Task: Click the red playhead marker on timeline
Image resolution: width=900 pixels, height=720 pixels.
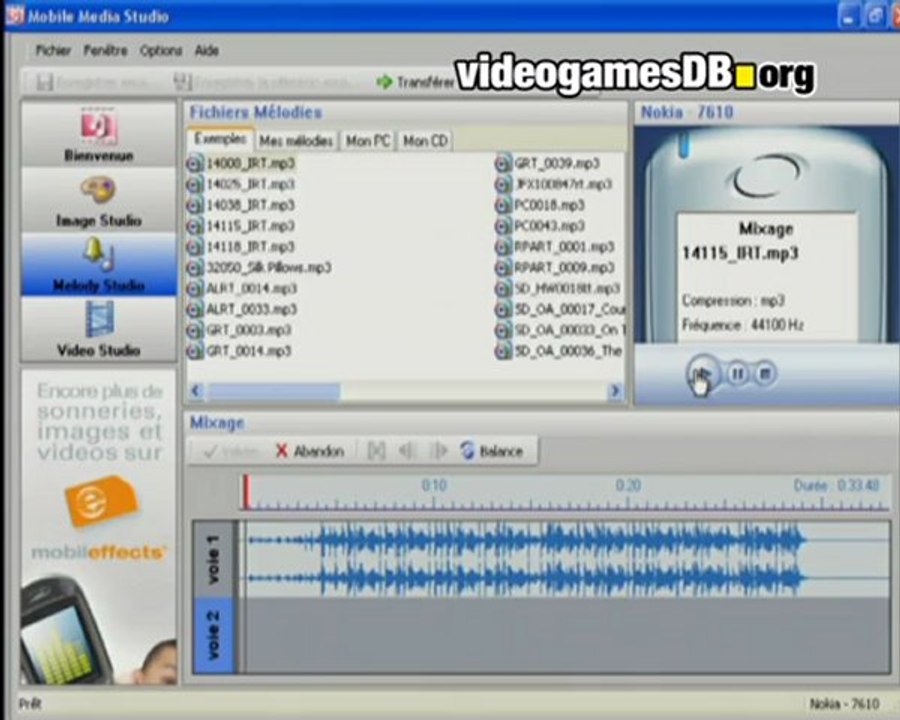Action: (246, 491)
